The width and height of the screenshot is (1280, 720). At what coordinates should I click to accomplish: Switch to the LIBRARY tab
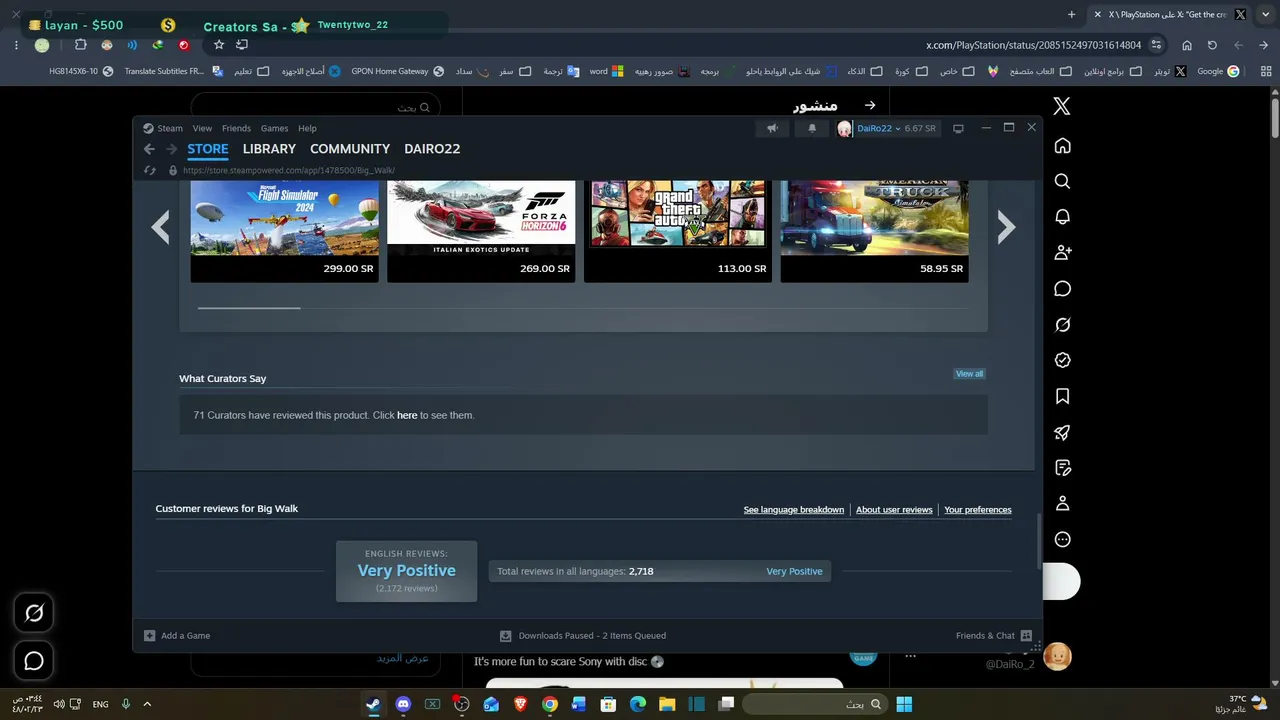point(269,149)
